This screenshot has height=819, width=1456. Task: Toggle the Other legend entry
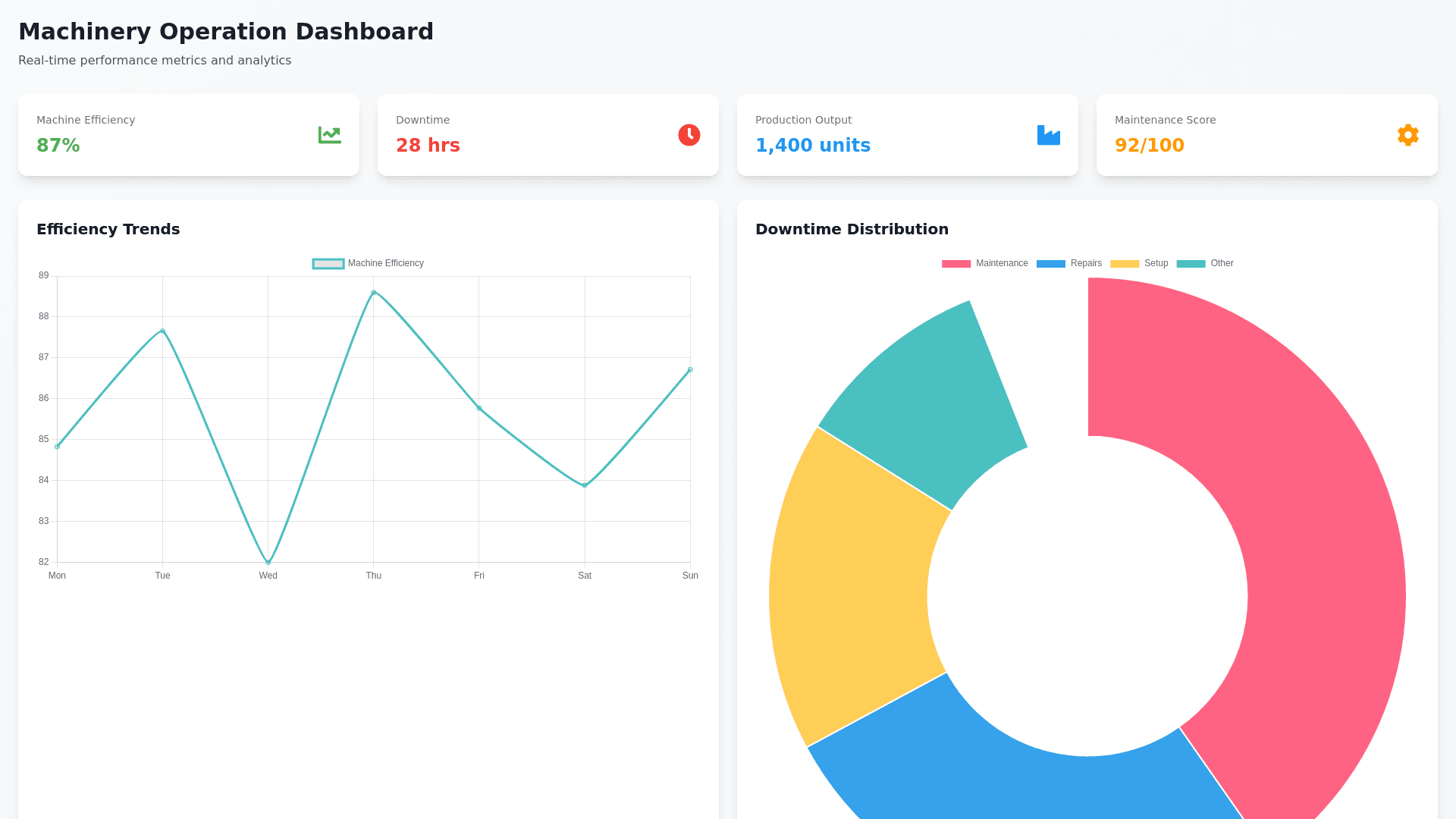(x=1205, y=263)
